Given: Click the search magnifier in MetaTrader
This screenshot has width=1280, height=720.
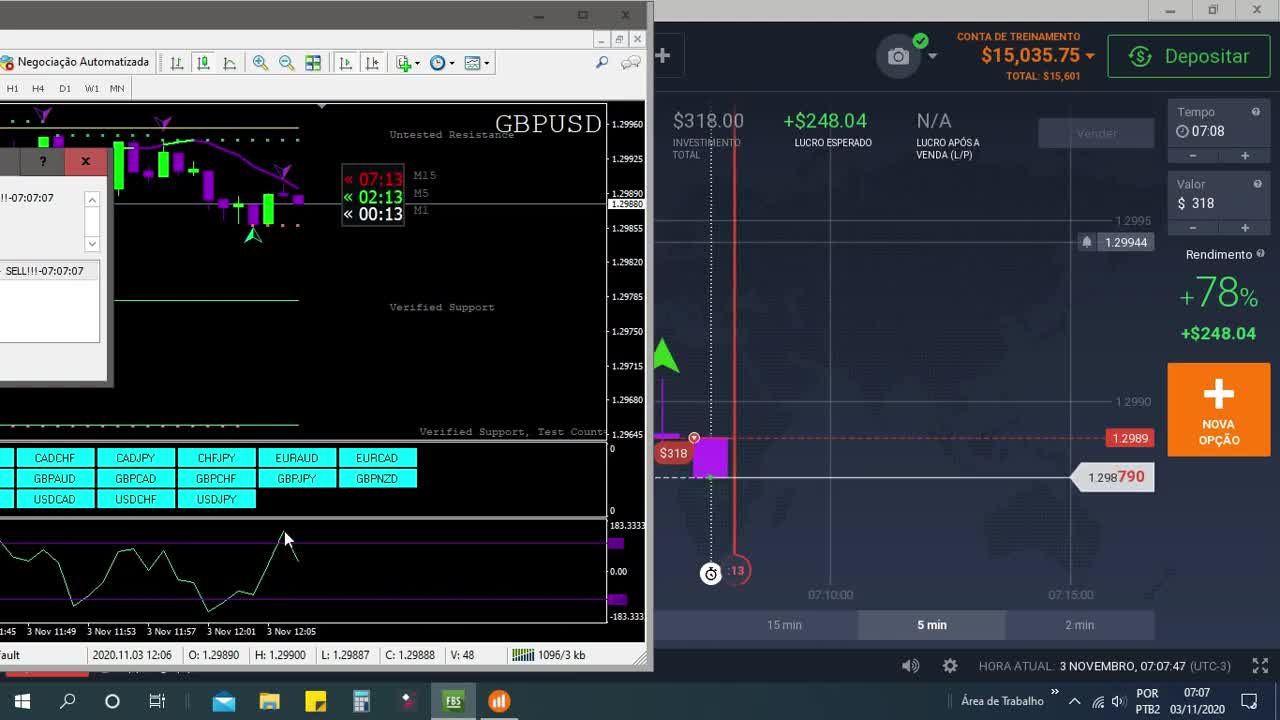Looking at the screenshot, I should (x=602, y=62).
